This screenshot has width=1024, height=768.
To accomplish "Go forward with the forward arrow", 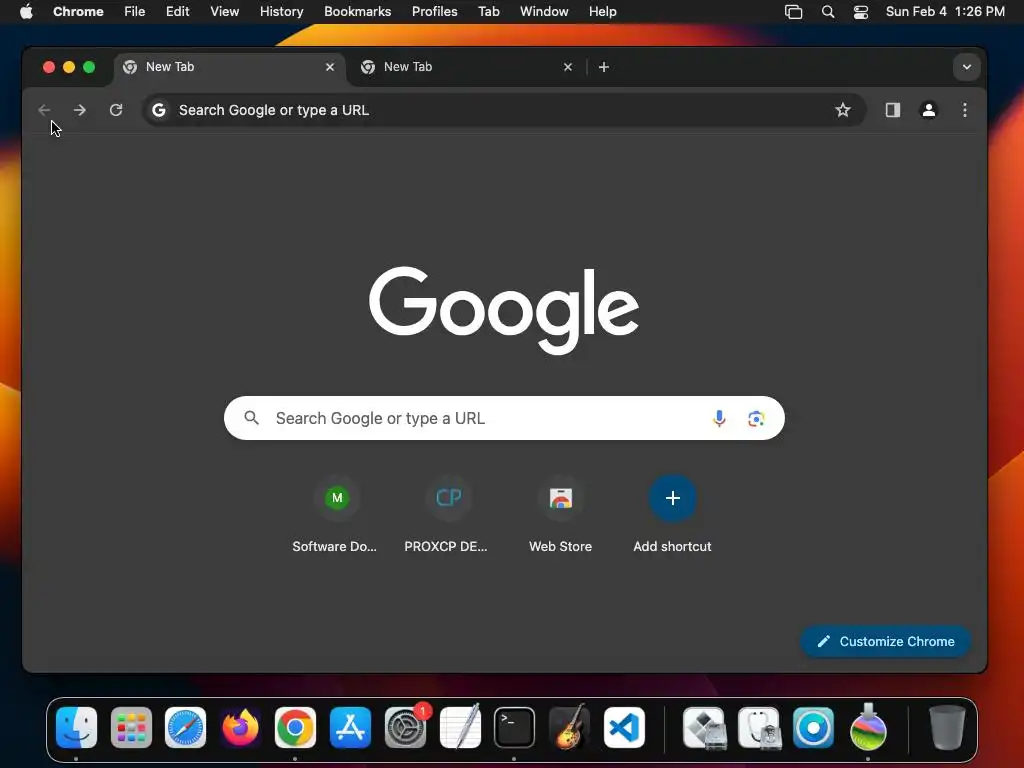I will pos(80,110).
